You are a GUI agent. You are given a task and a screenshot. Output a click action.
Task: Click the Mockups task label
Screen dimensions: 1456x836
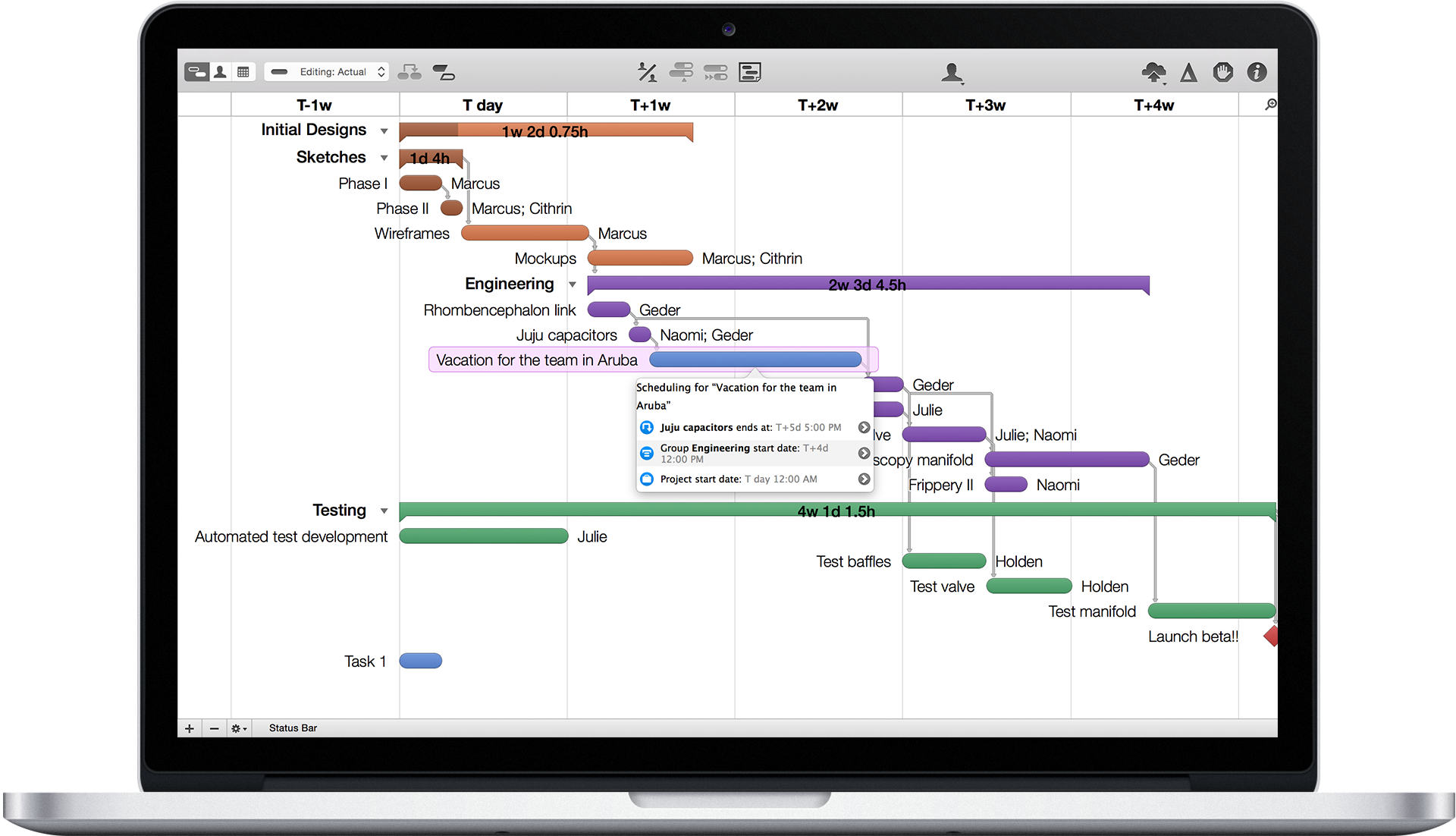545,259
